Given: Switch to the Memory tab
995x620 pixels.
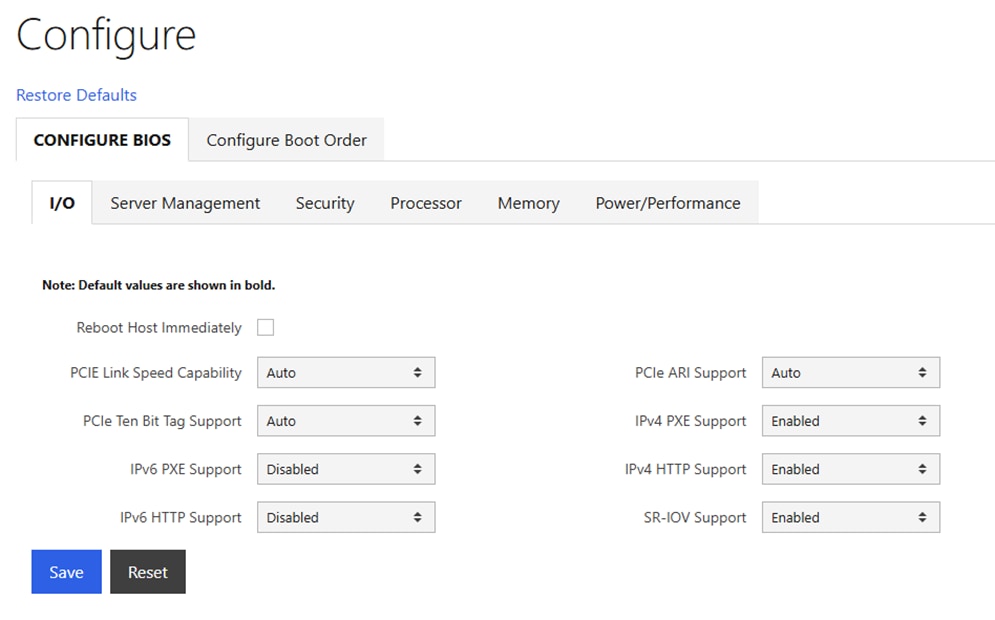Looking at the screenshot, I should (x=527, y=202).
